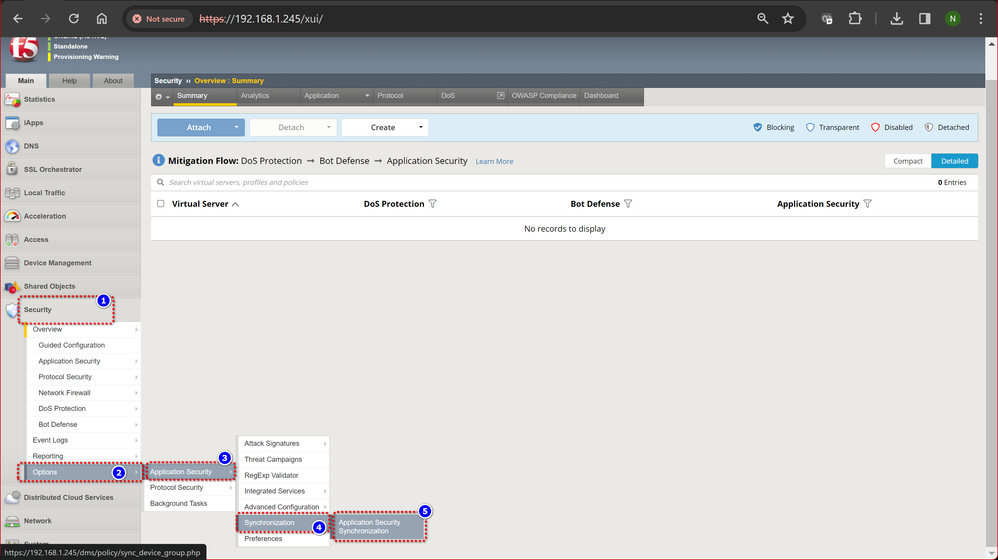Bookmark this page with the star icon
Screen dimensions: 998x560
point(788,18)
